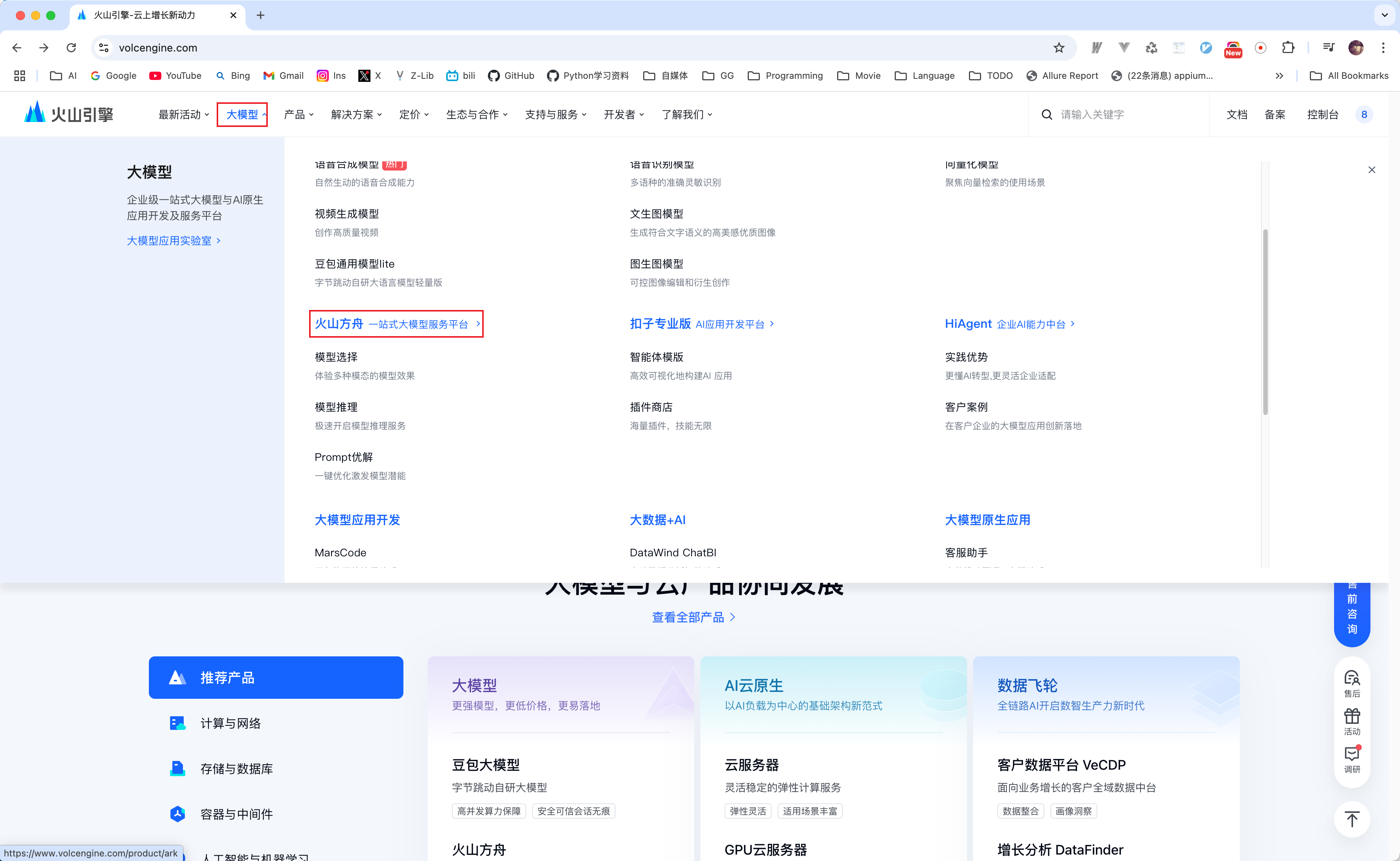Viewport: 1400px width, 861px height.
Task: Expand the 生态与合作 nav dropdown
Action: [x=477, y=114]
